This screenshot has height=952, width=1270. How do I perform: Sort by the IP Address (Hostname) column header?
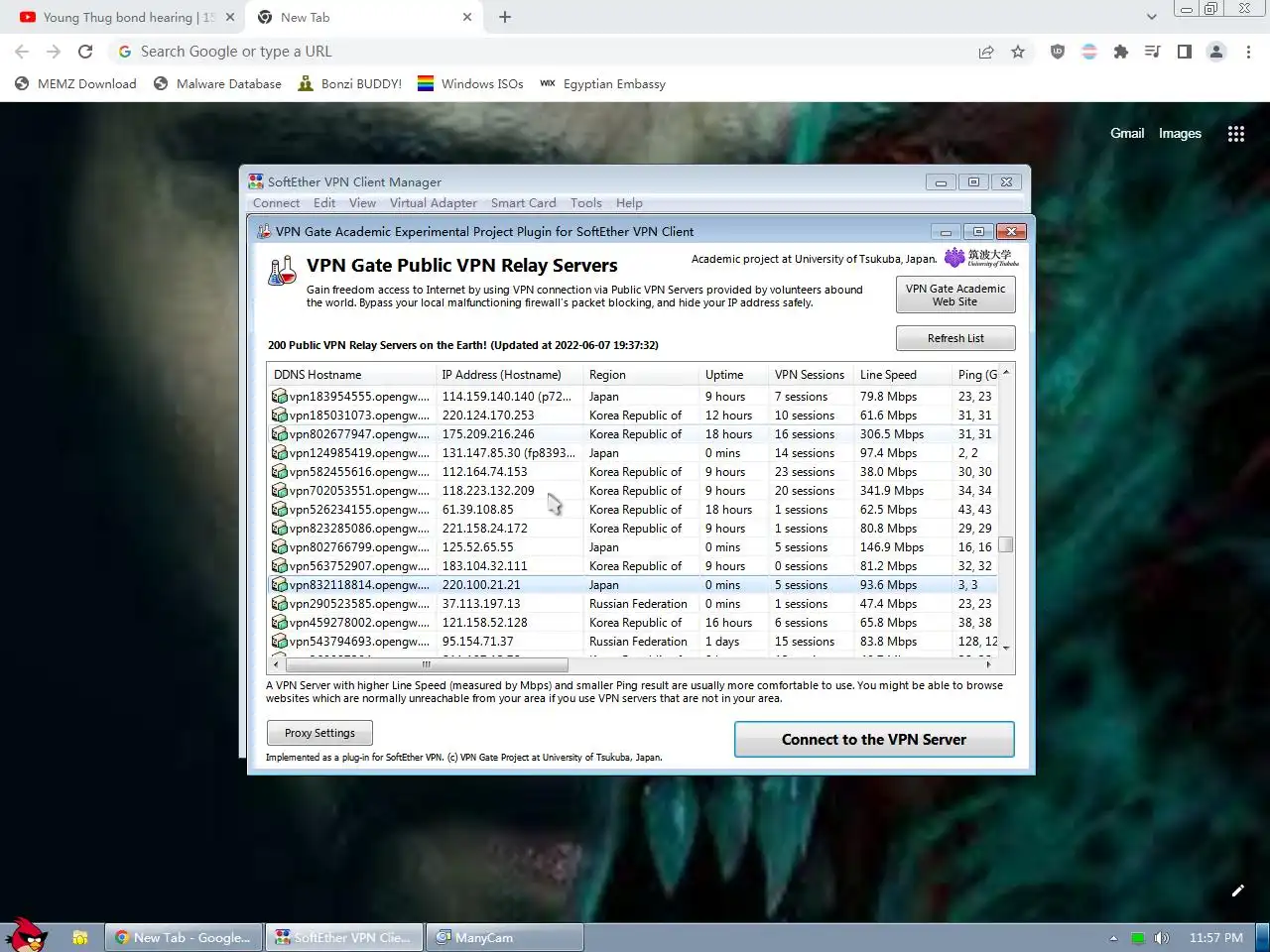pyautogui.click(x=509, y=375)
